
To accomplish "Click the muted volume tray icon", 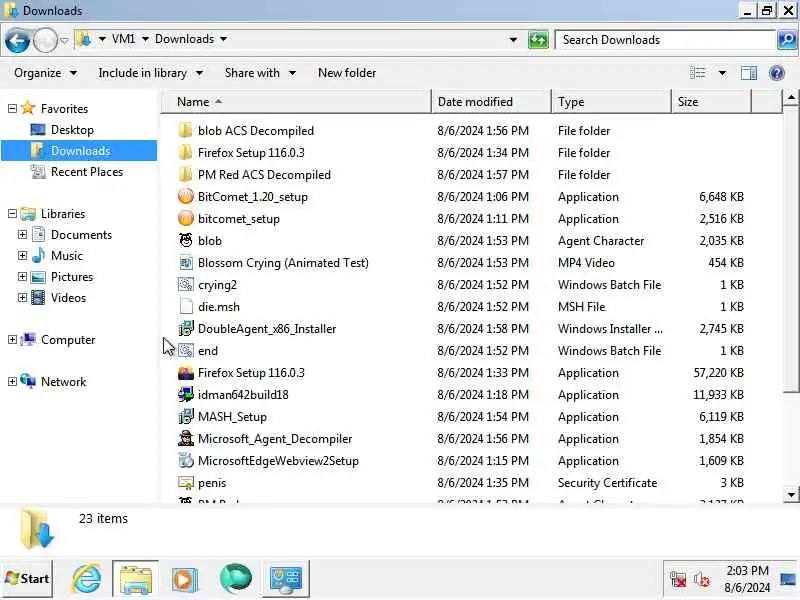I will pyautogui.click(x=702, y=579).
